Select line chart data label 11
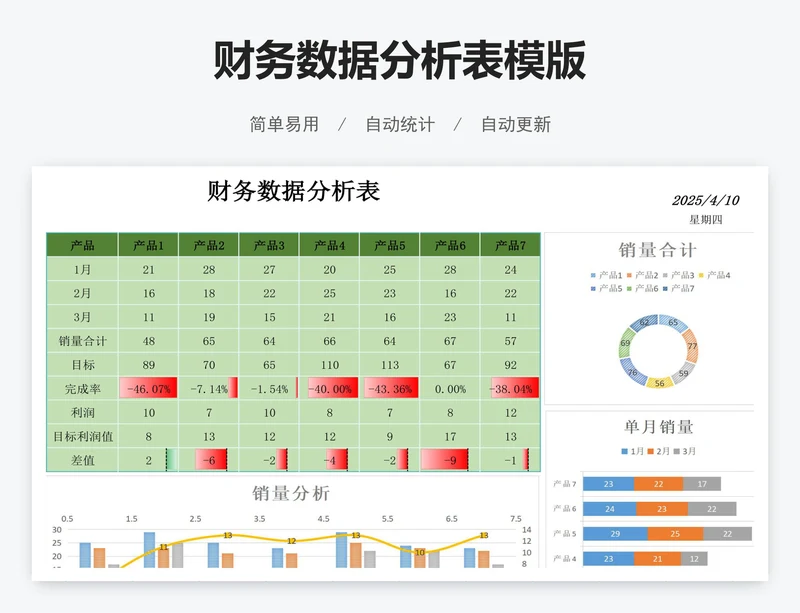The width and height of the screenshot is (800, 613). pos(163,547)
